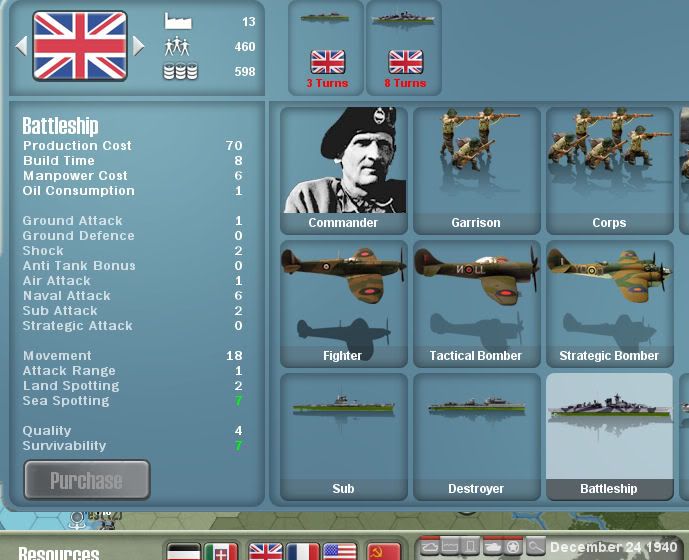Select the German flag in bottom bar
This screenshot has width=689, height=560.
click(183, 551)
